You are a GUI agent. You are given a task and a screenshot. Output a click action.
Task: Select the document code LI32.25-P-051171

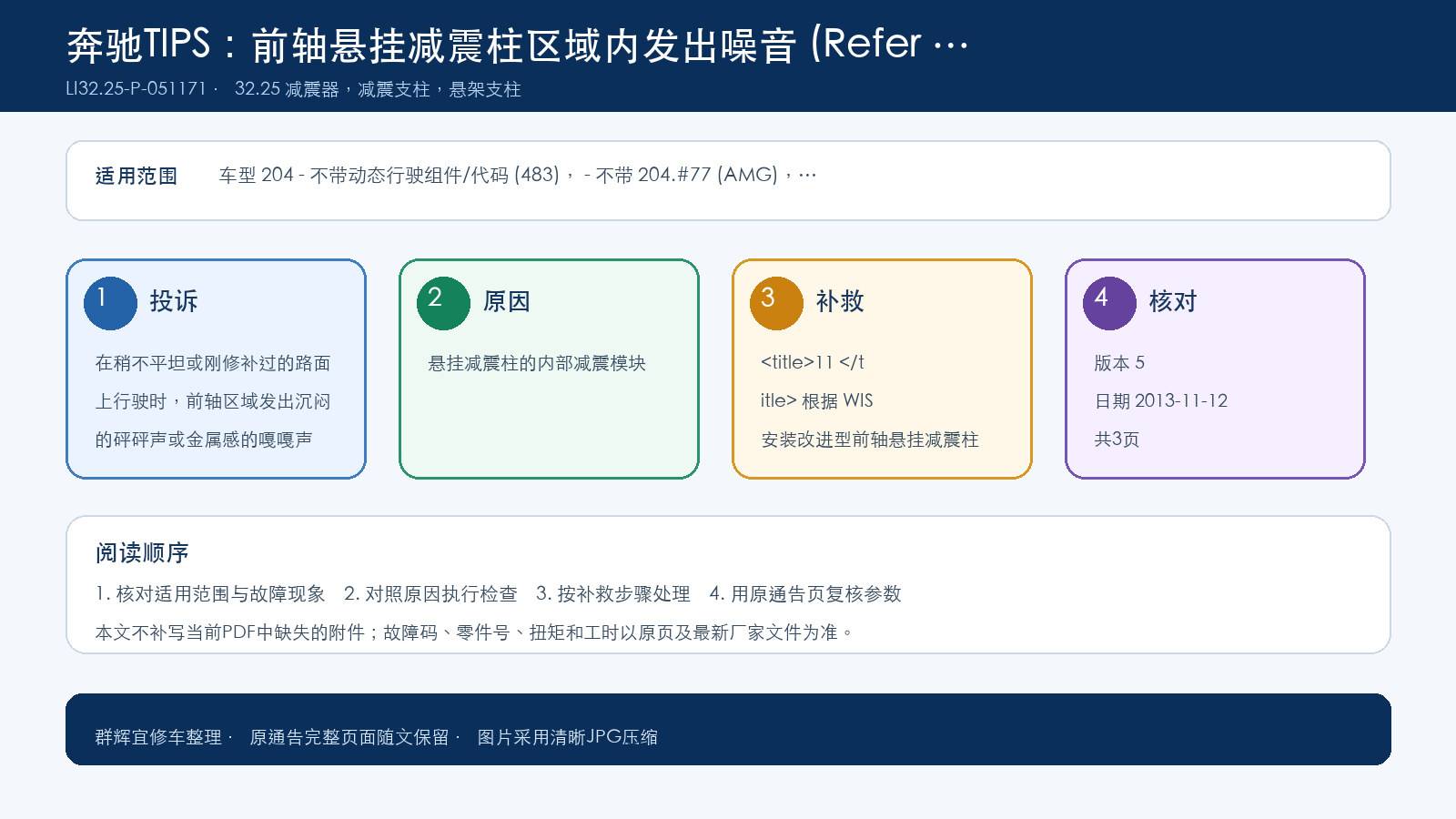[136, 89]
